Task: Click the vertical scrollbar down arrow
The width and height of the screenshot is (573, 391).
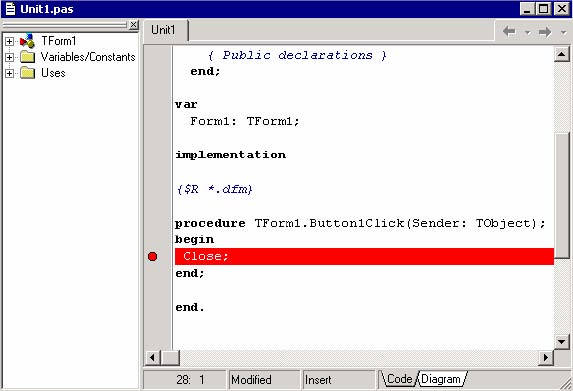Action: pos(562,342)
